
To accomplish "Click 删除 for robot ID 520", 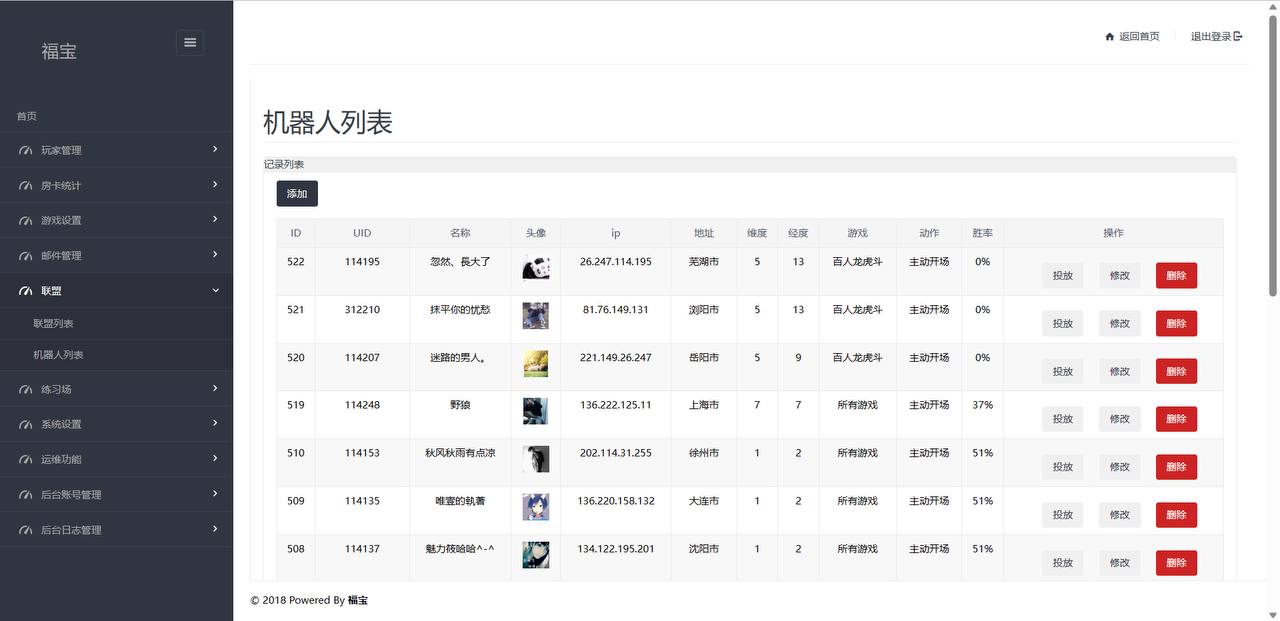I will (1176, 371).
